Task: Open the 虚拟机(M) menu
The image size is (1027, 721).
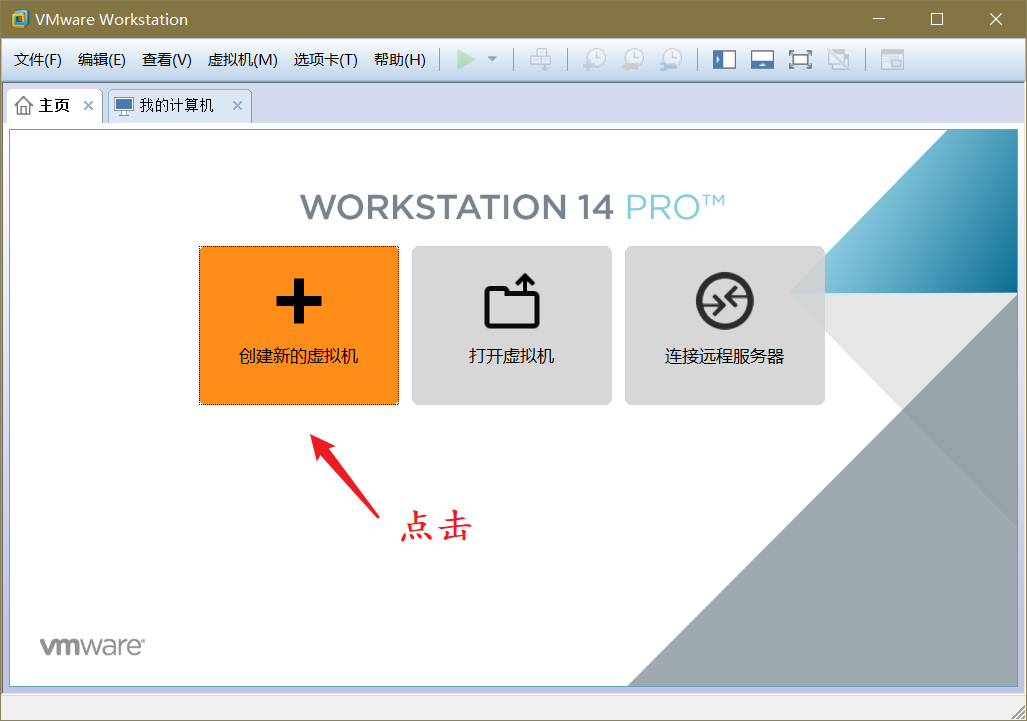Action: pyautogui.click(x=243, y=59)
